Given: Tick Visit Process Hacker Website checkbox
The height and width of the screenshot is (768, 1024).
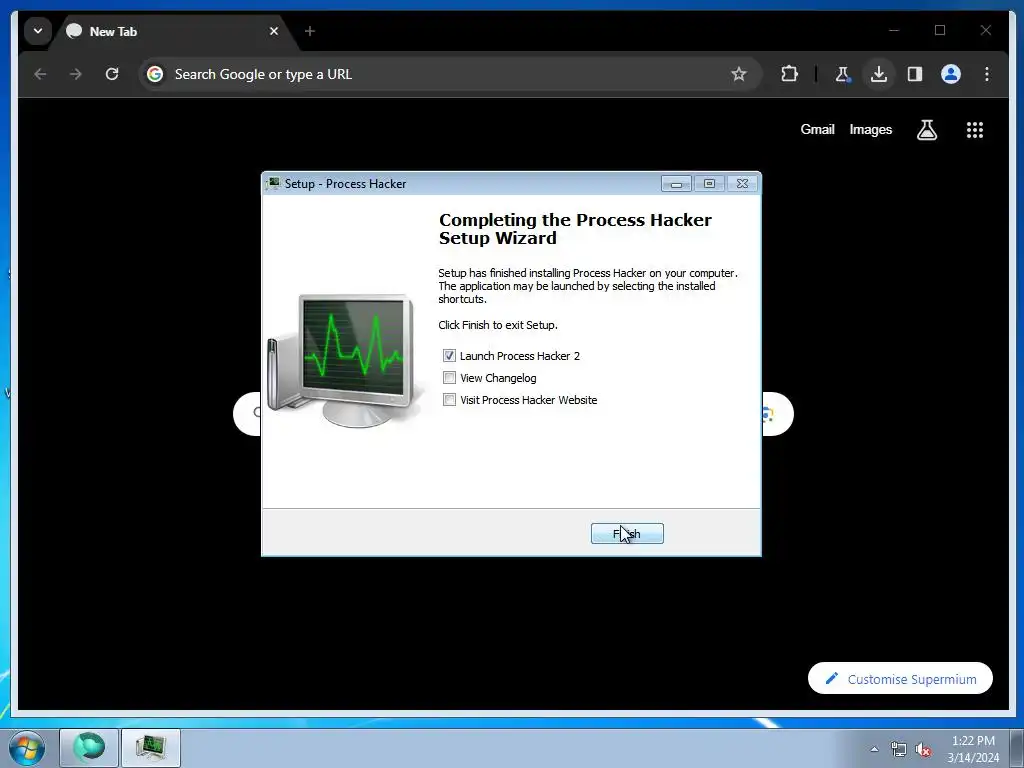Looking at the screenshot, I should pos(449,400).
